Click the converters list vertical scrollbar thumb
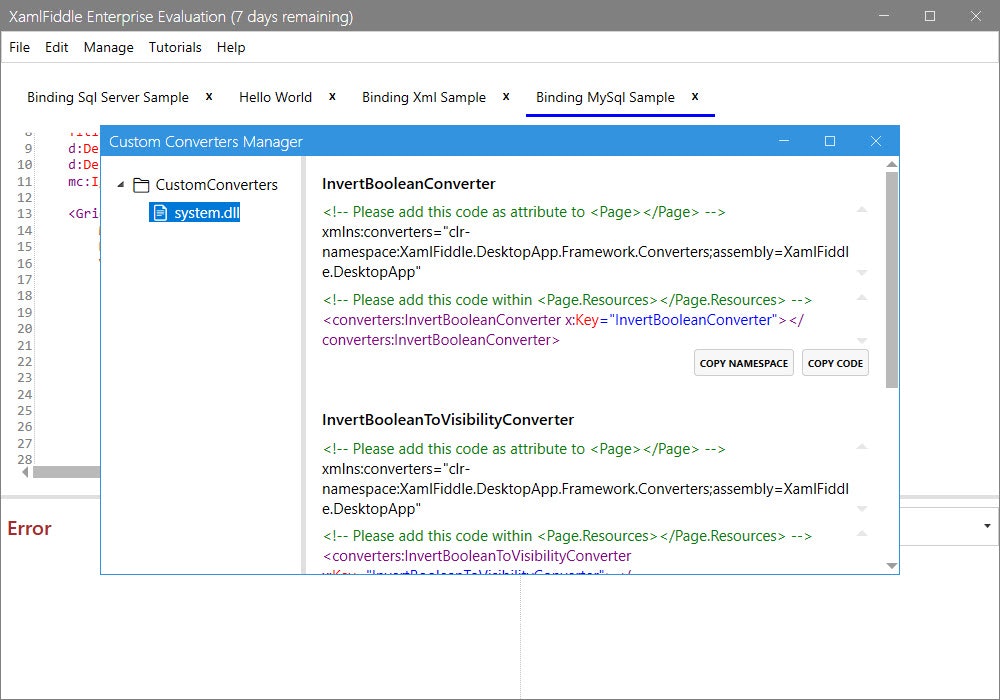 (892, 280)
